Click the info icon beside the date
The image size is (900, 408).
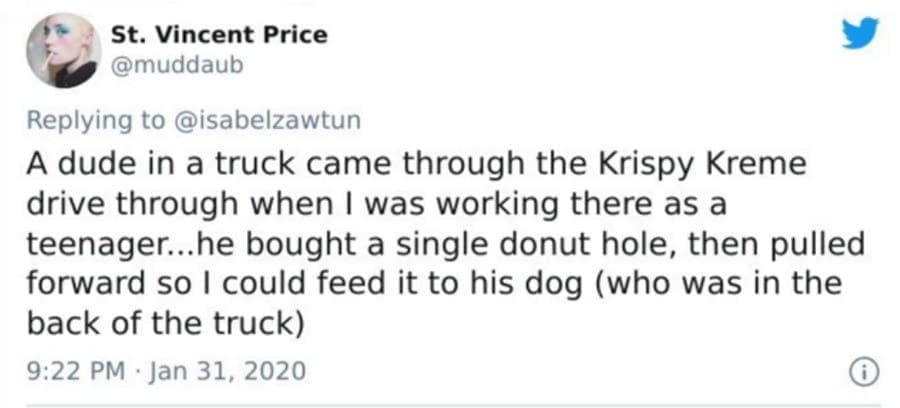pyautogui.click(x=859, y=371)
